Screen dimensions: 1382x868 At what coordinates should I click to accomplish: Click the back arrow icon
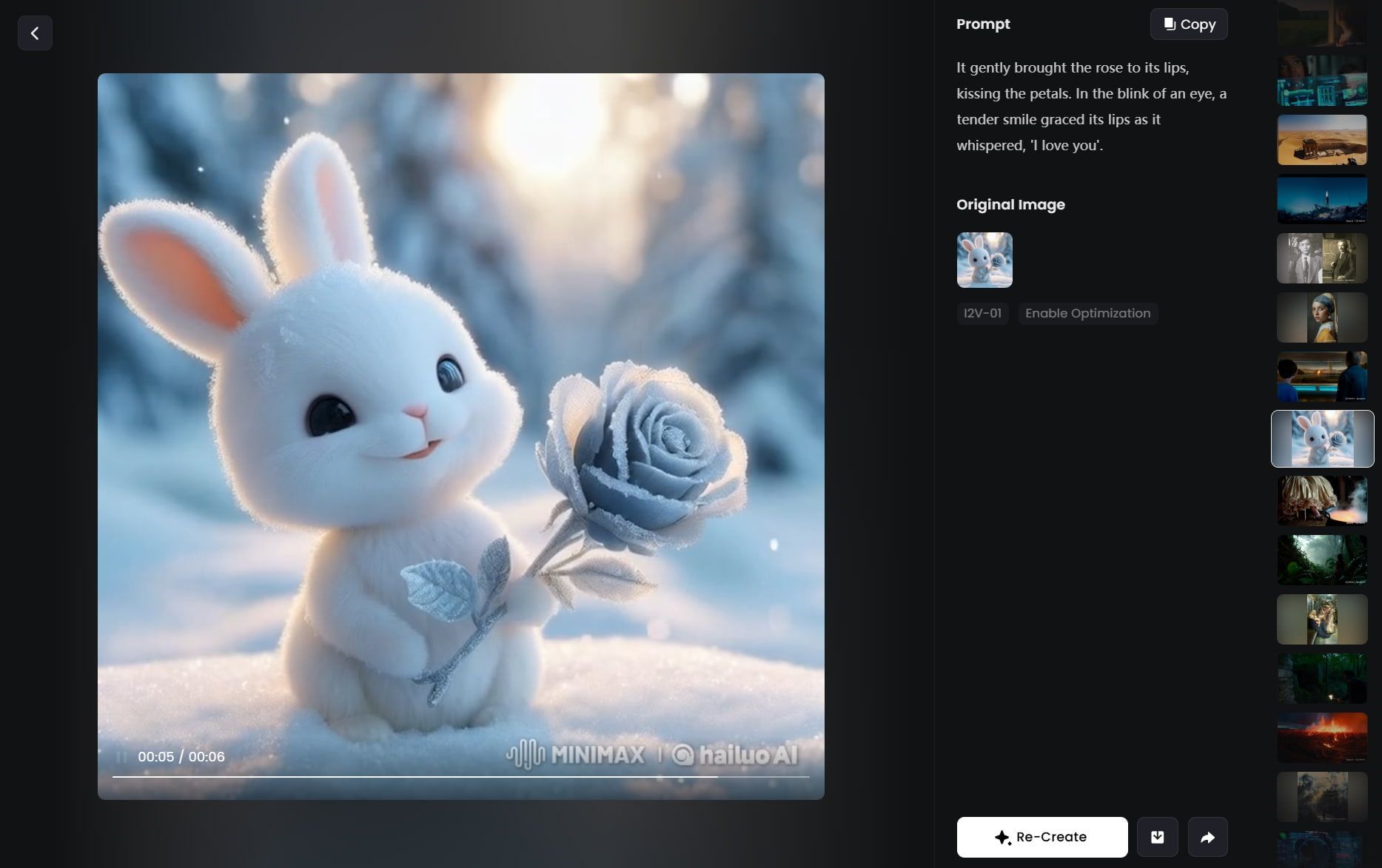coord(35,33)
